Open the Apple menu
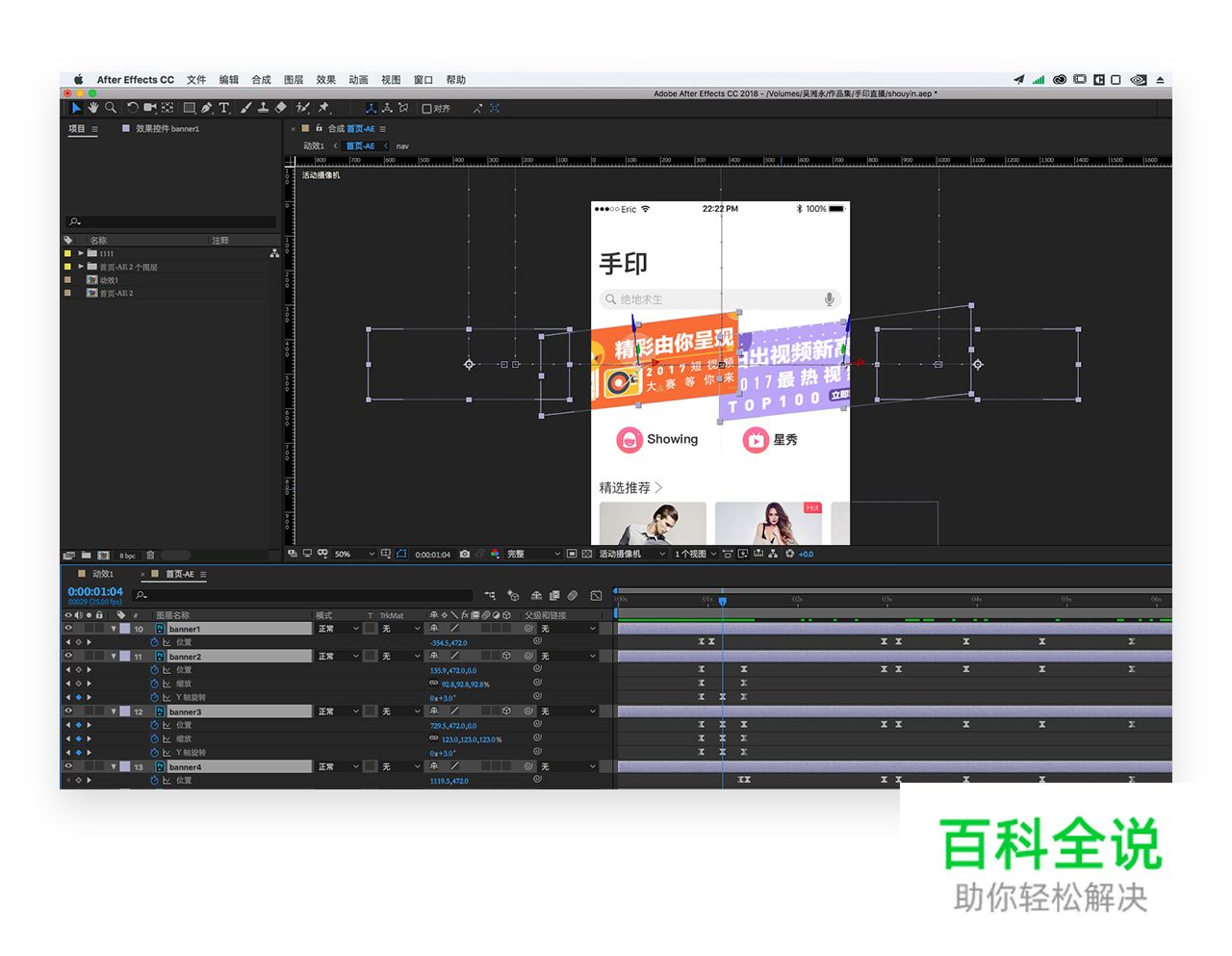 (x=78, y=80)
